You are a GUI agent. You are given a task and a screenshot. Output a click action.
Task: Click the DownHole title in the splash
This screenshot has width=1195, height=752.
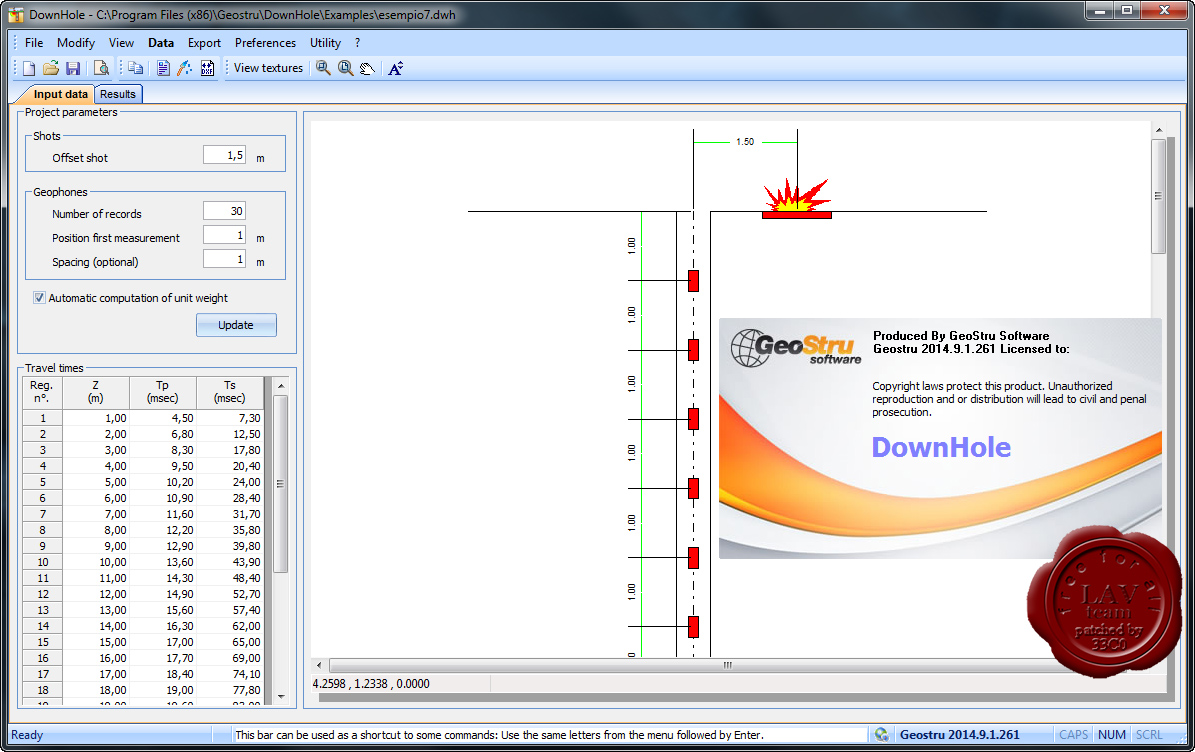(x=941, y=447)
